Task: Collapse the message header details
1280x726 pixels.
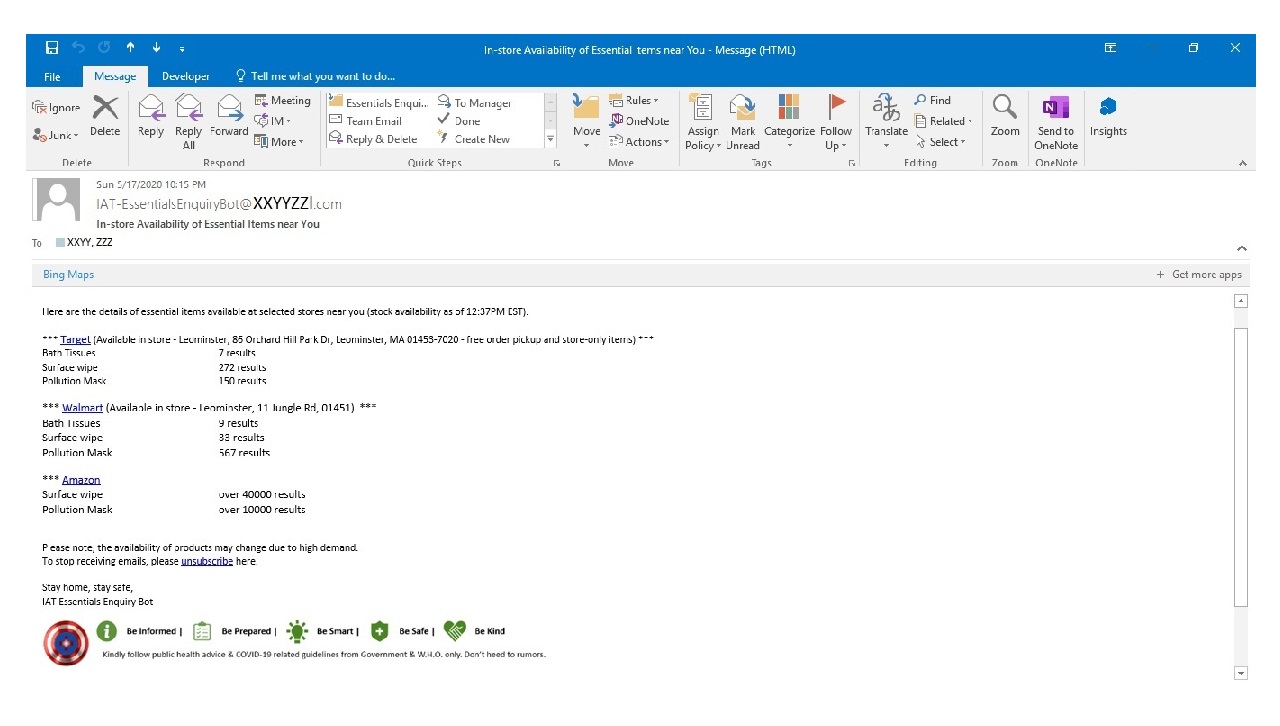Action: pos(1242,248)
